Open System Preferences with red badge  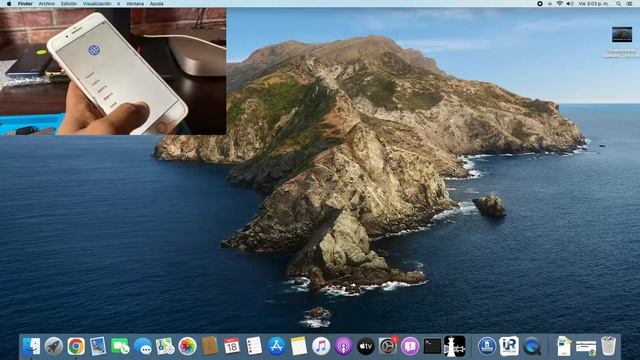[x=388, y=346]
